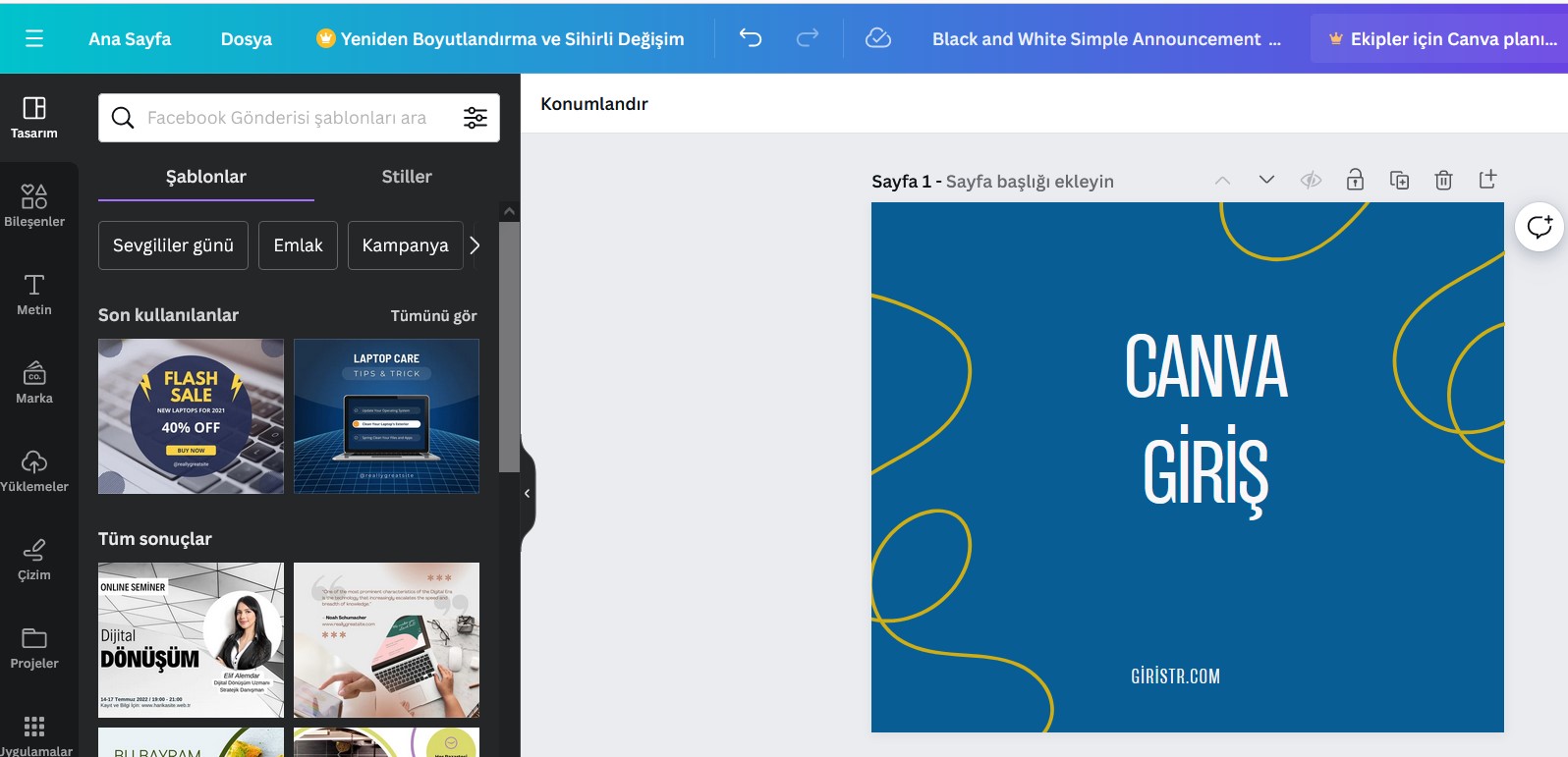Open the Metin text panel
The height and width of the screenshot is (757, 1568).
click(x=34, y=294)
